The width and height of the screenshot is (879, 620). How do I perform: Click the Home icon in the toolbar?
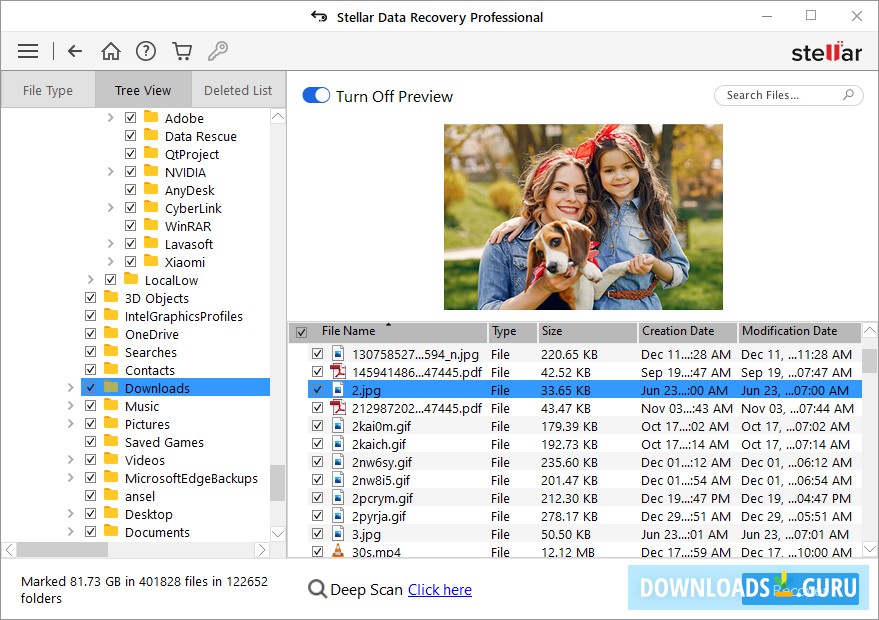pyautogui.click(x=111, y=50)
